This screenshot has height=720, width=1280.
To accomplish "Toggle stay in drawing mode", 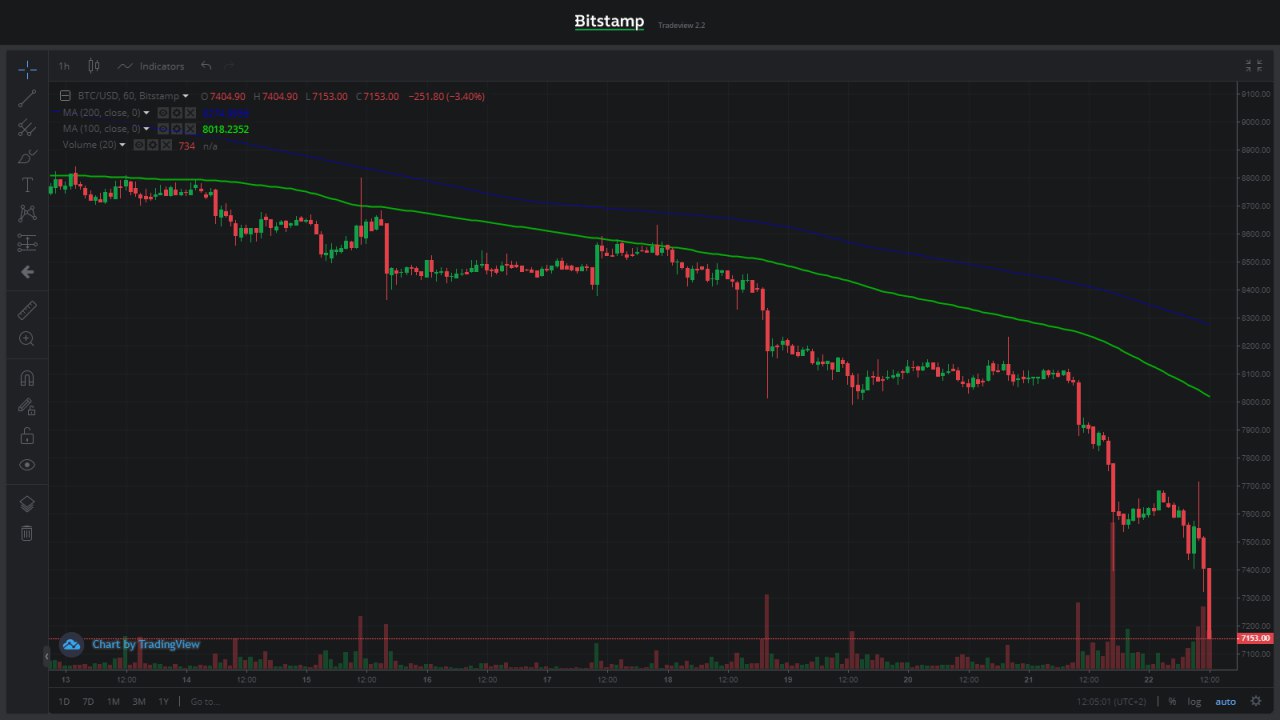I will pos(27,407).
